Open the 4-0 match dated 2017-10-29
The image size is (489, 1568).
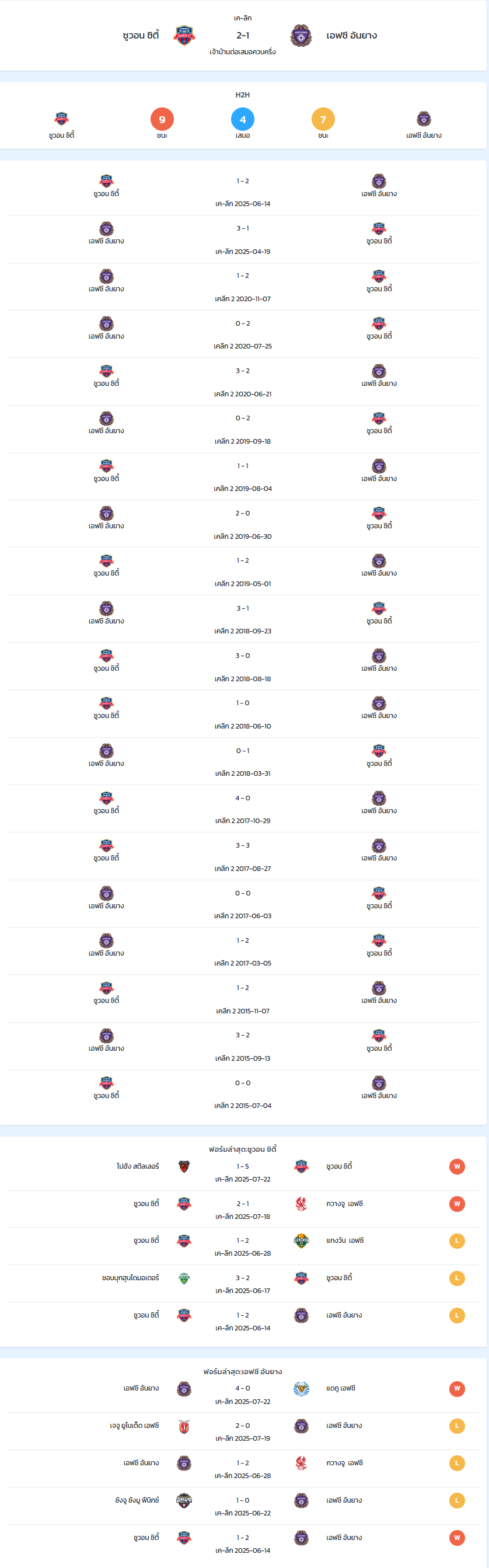click(243, 809)
